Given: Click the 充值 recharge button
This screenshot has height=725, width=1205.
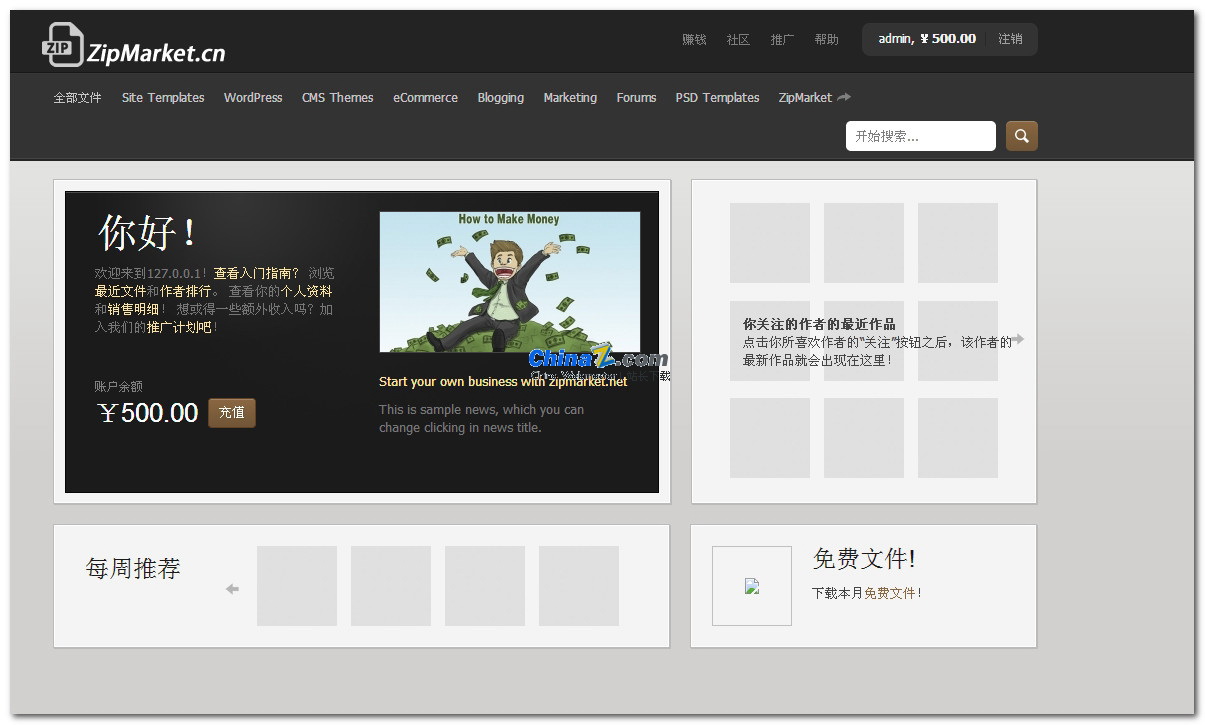Looking at the screenshot, I should tap(232, 412).
